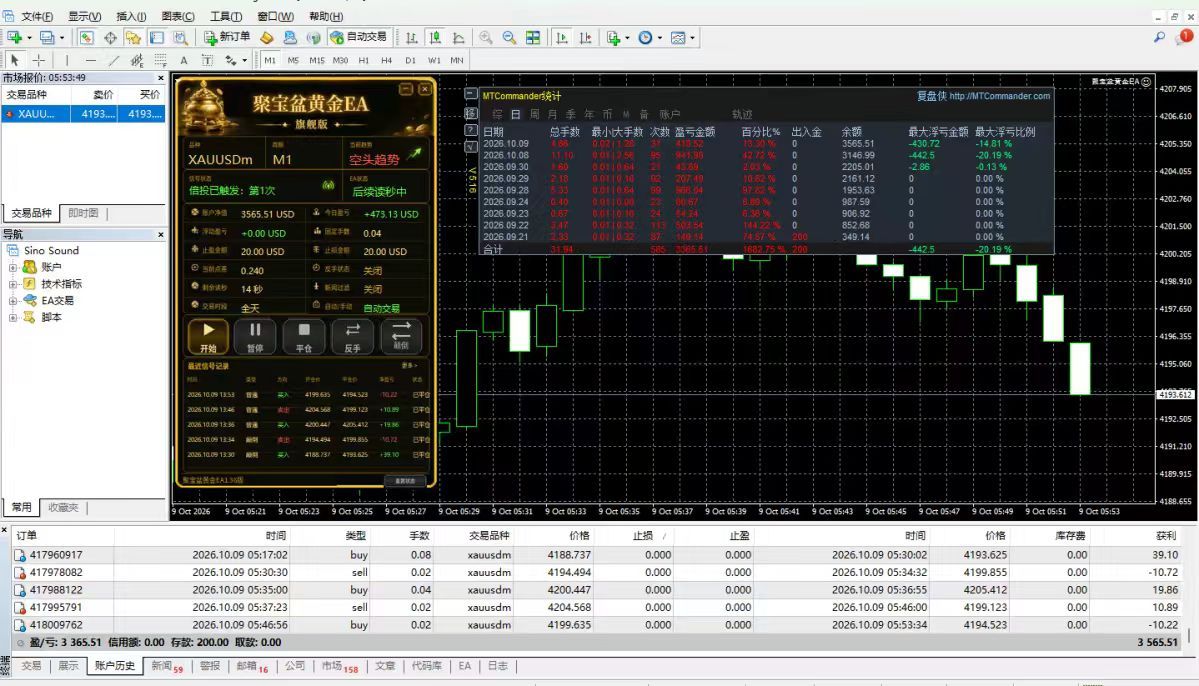This screenshot has height=686, width=1199.
Task: Open the MTCommander.com link
Action: (x=999, y=96)
